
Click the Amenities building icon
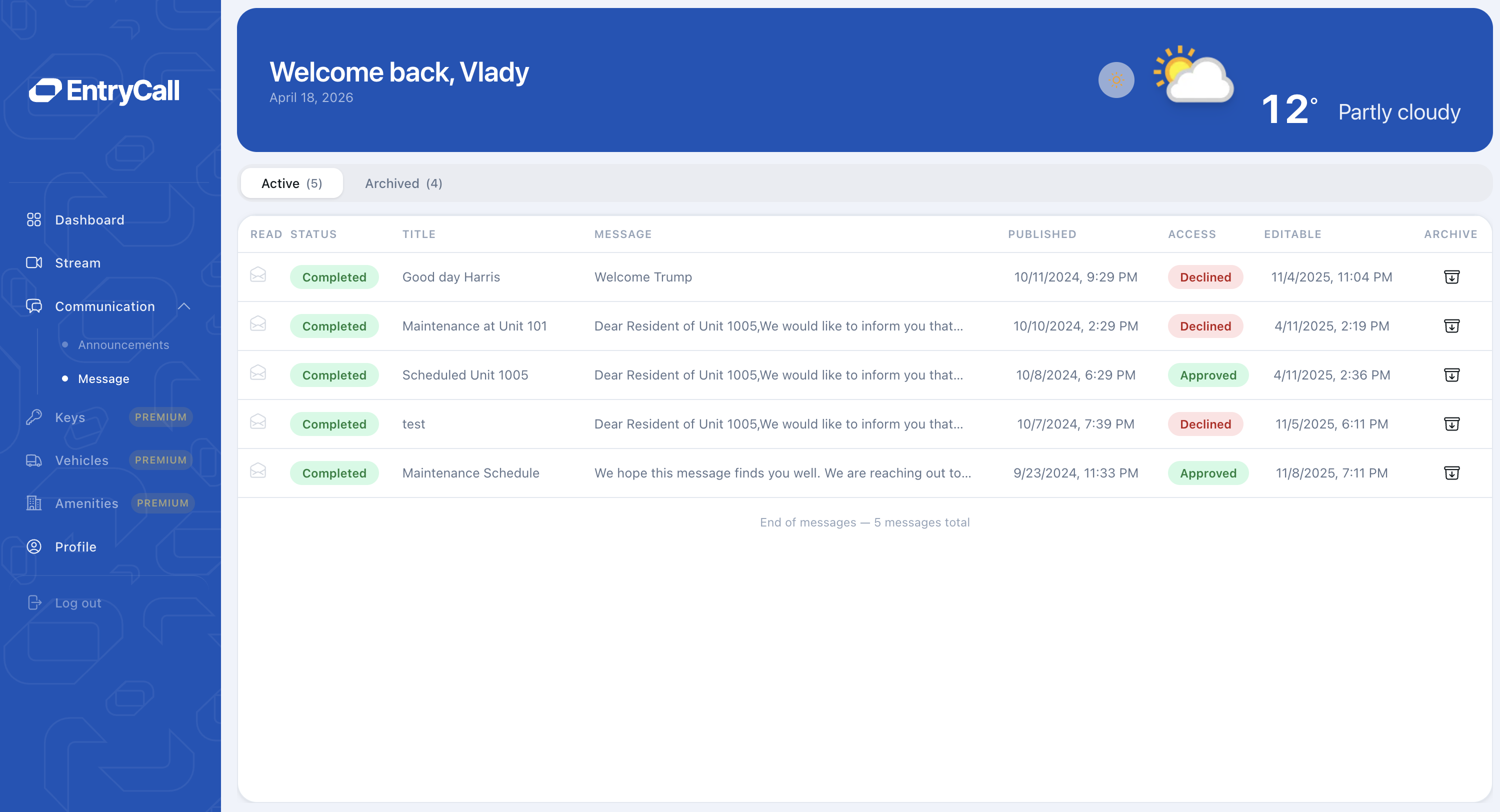point(34,502)
